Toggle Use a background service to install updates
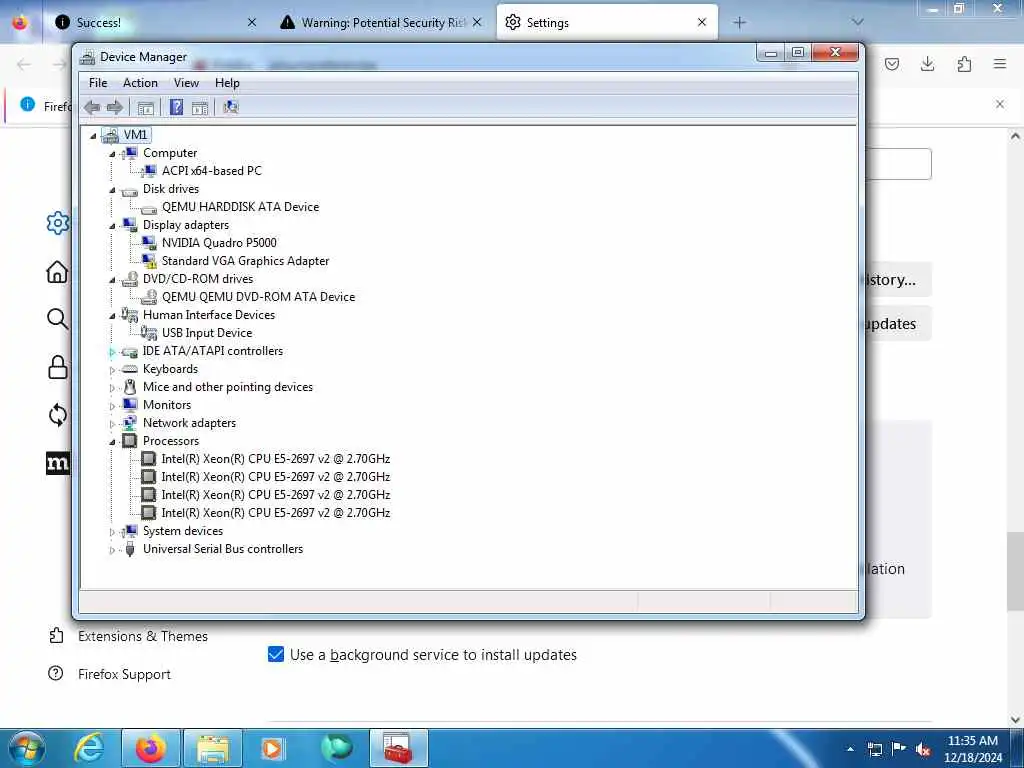This screenshot has width=1024, height=768. 276,654
